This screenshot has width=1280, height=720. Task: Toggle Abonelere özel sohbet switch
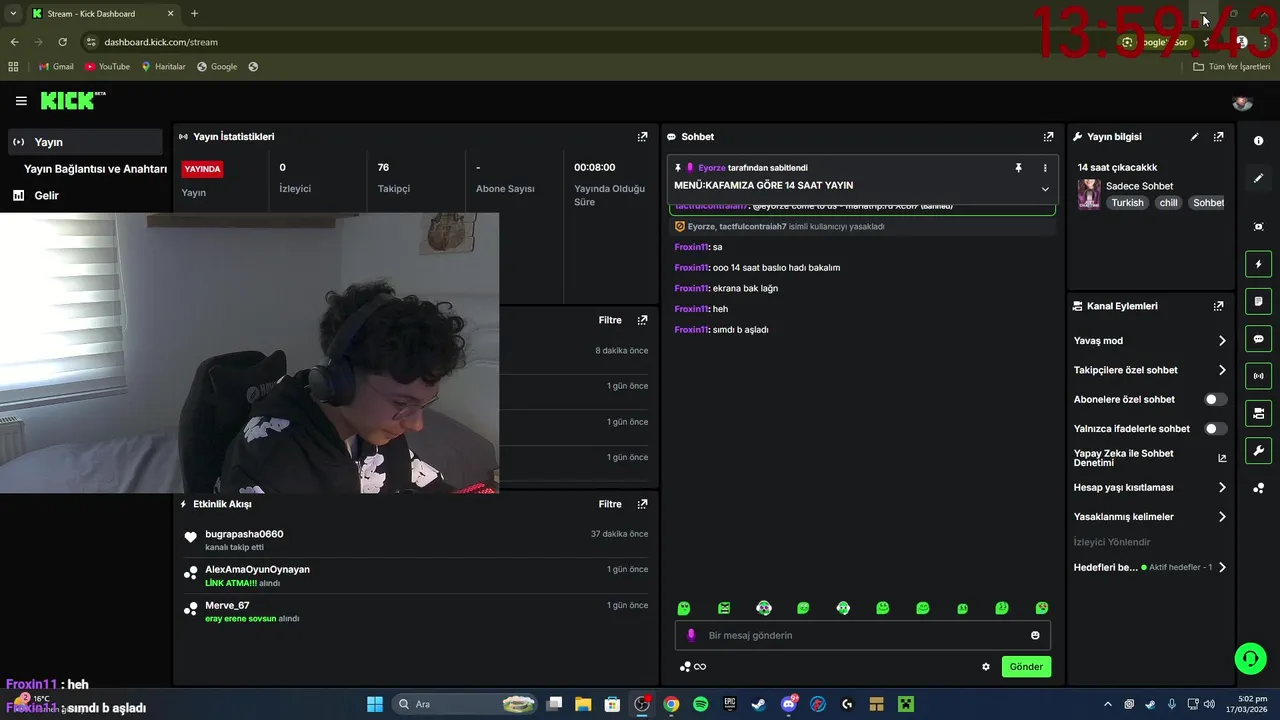pyautogui.click(x=1215, y=399)
